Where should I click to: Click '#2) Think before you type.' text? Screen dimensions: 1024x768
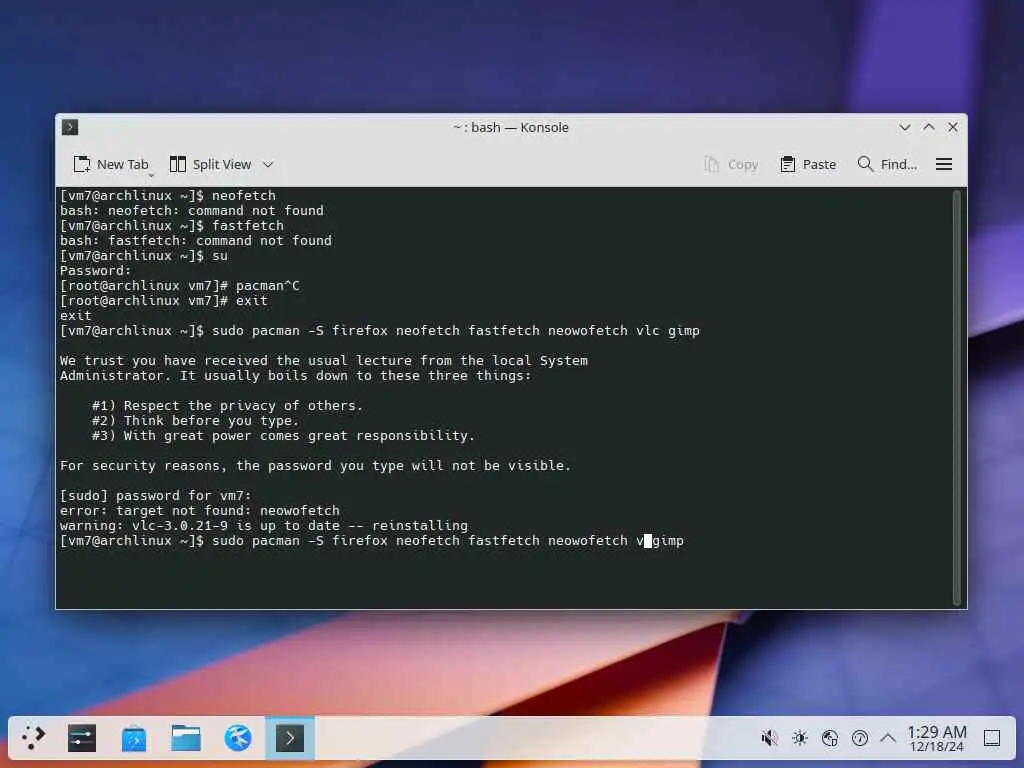coord(195,420)
